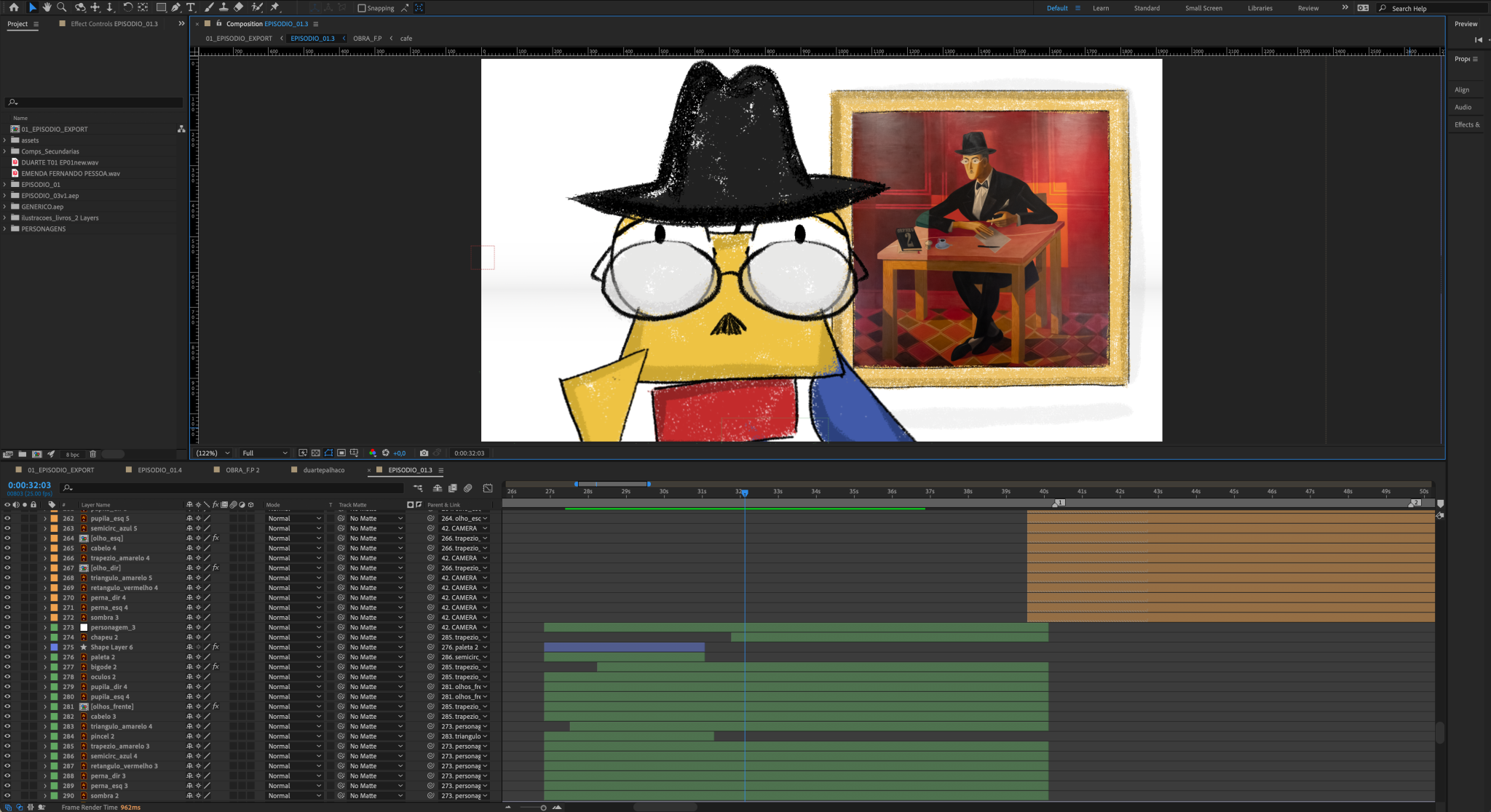Image resolution: width=1491 pixels, height=812 pixels.
Task: Take a snapshot with camera icon
Action: point(424,453)
